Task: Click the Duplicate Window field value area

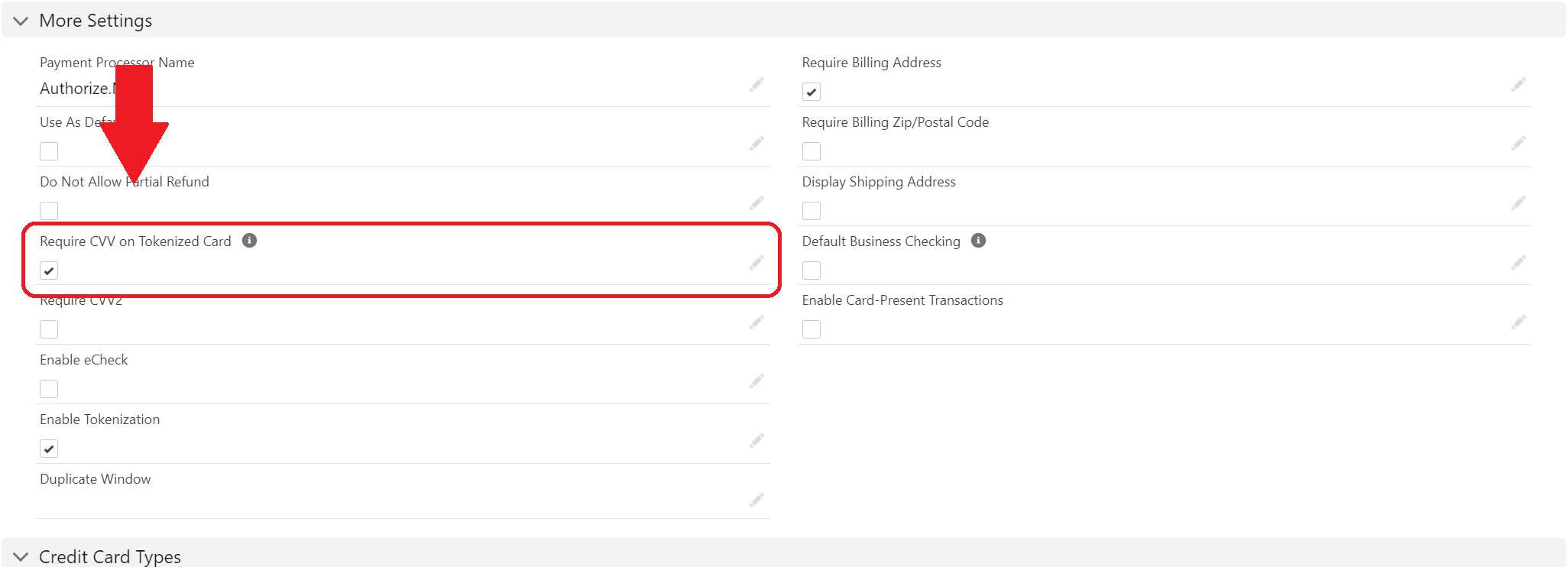Action: tap(382, 502)
